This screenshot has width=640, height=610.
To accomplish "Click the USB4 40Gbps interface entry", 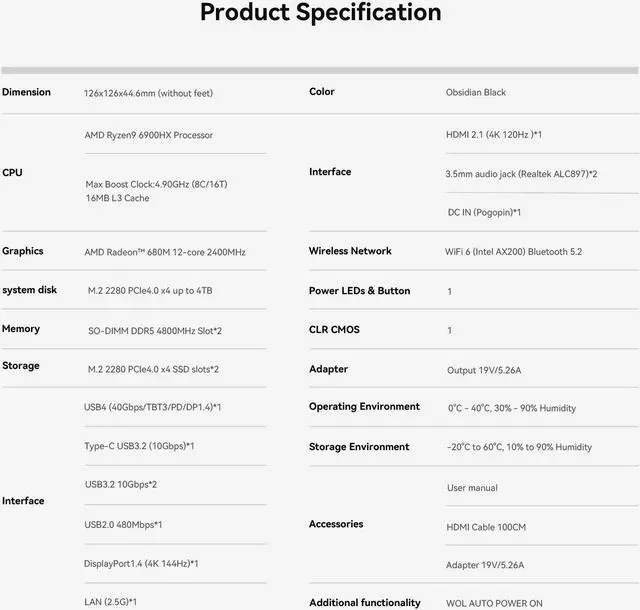I will [x=153, y=407].
